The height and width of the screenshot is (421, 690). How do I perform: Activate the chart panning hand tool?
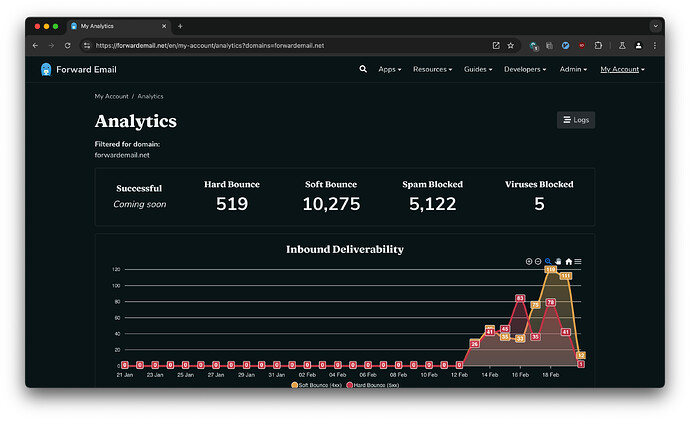coord(558,262)
